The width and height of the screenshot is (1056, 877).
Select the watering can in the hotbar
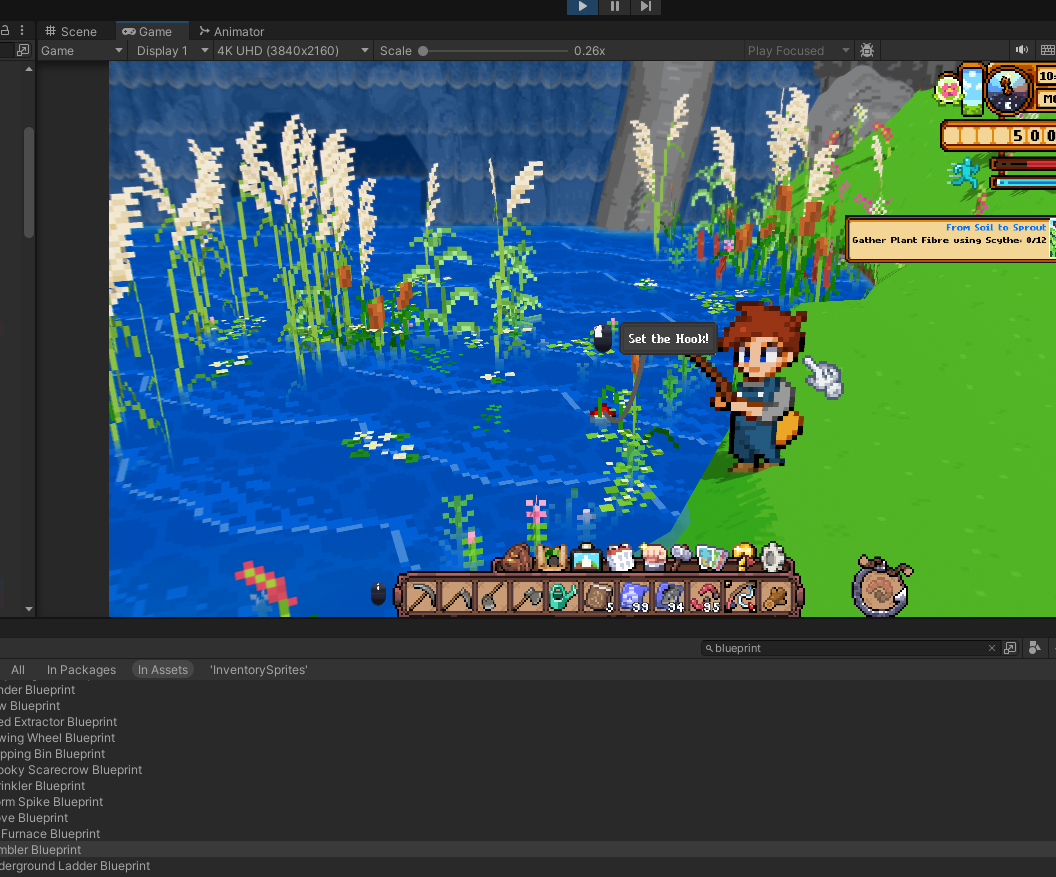click(562, 595)
